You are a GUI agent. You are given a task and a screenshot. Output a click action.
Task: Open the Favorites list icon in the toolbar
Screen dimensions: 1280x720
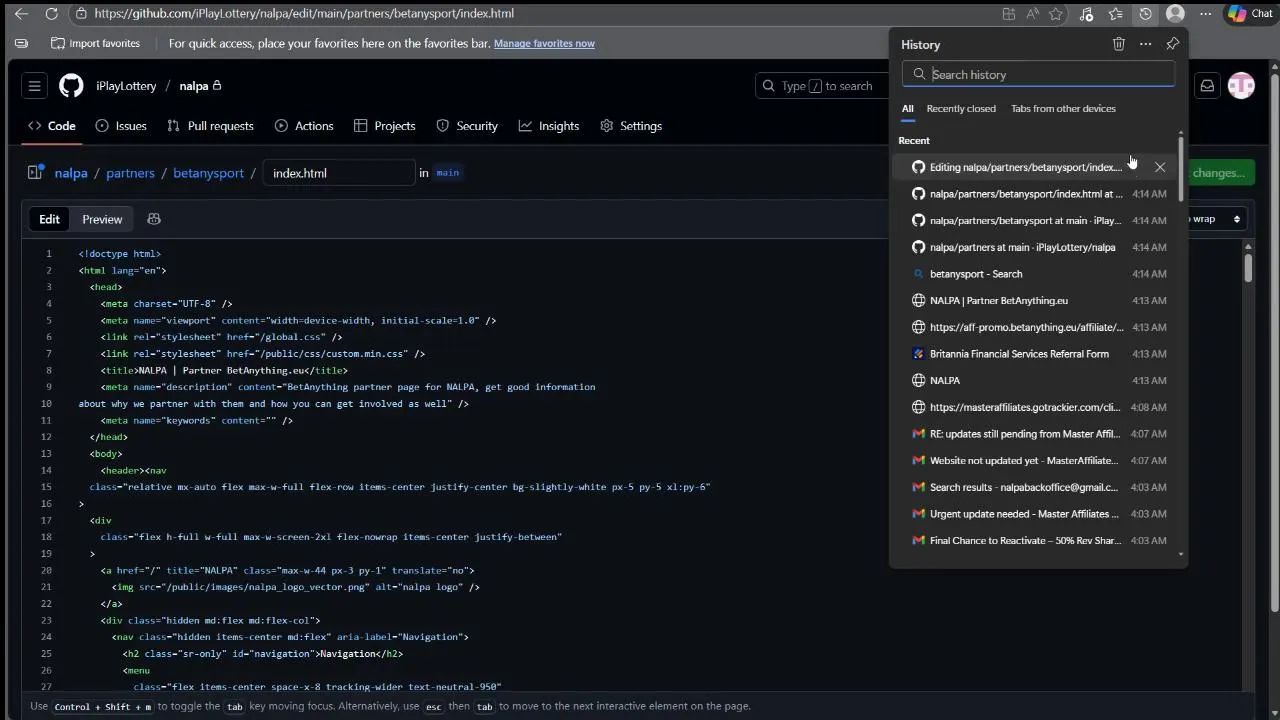tap(1116, 14)
